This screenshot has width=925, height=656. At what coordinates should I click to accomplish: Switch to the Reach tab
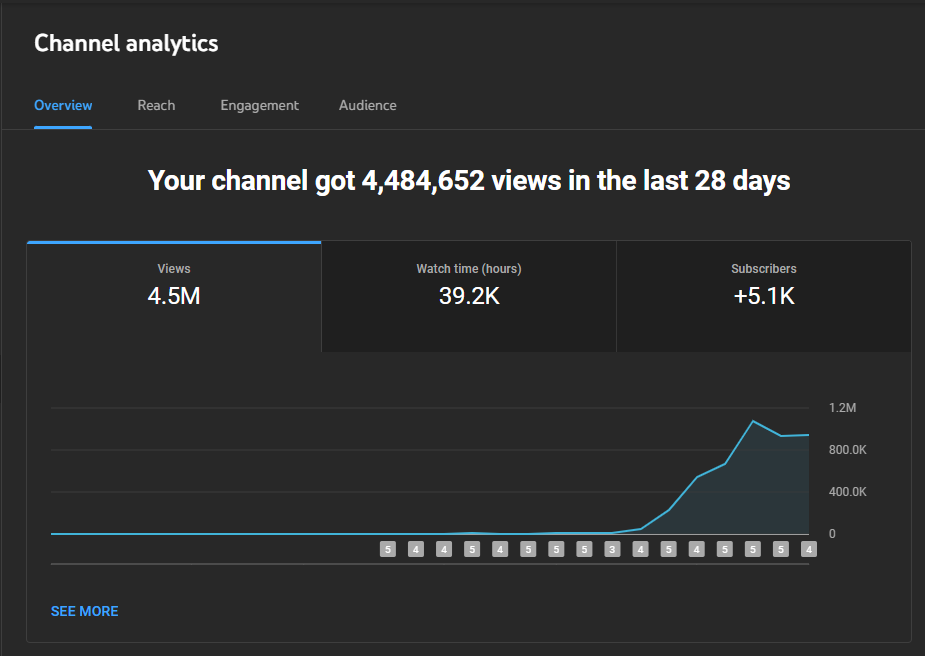(156, 106)
